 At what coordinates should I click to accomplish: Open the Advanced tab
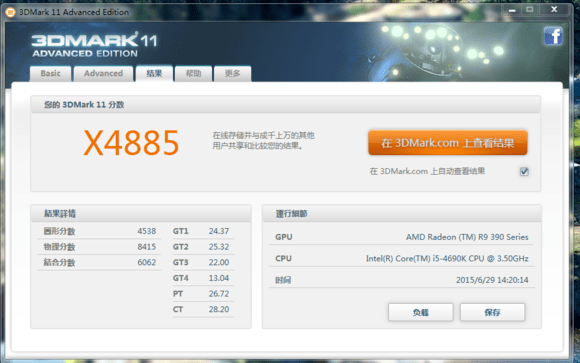pyautogui.click(x=103, y=73)
